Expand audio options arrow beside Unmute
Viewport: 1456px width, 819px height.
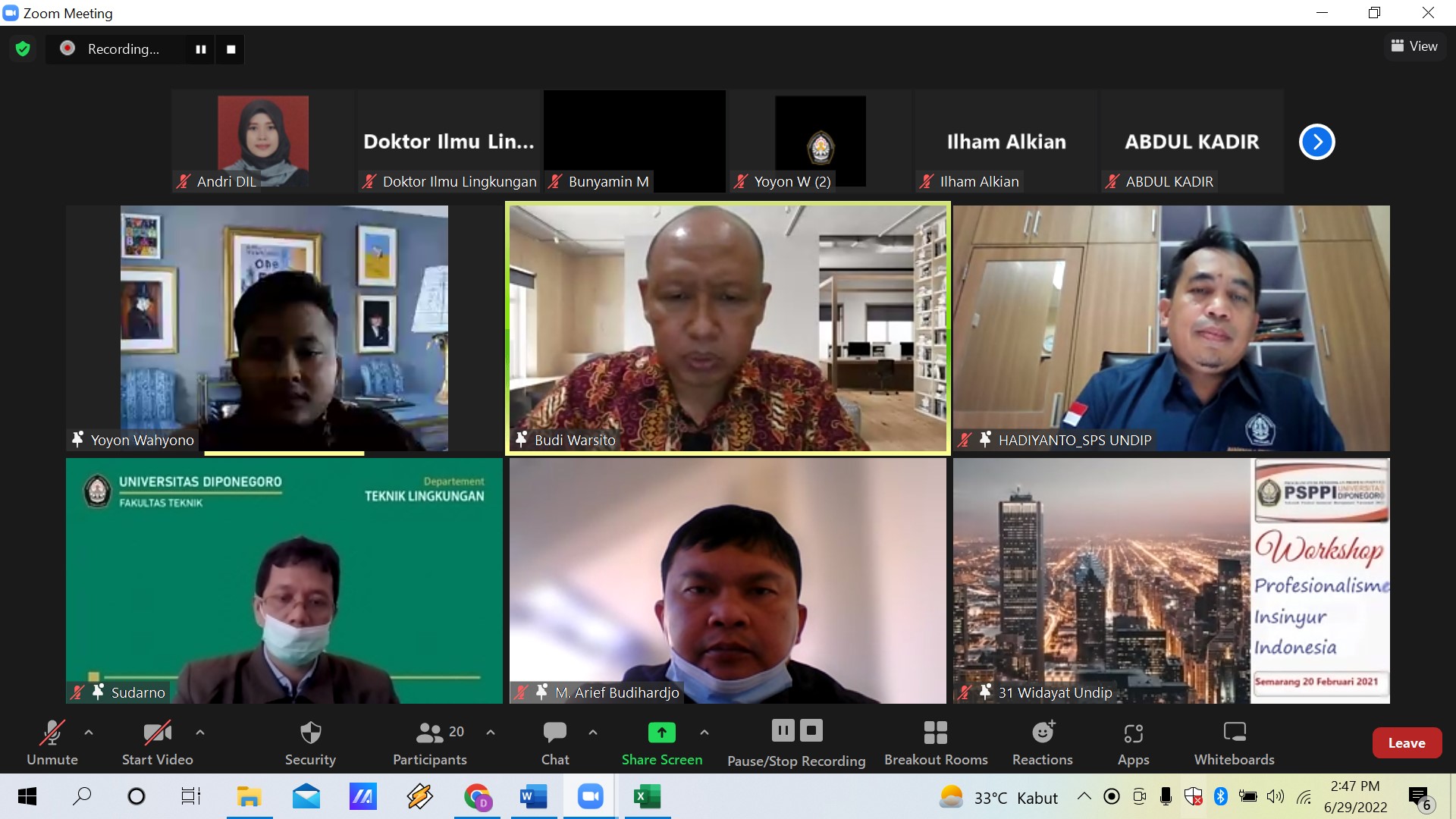point(89,733)
